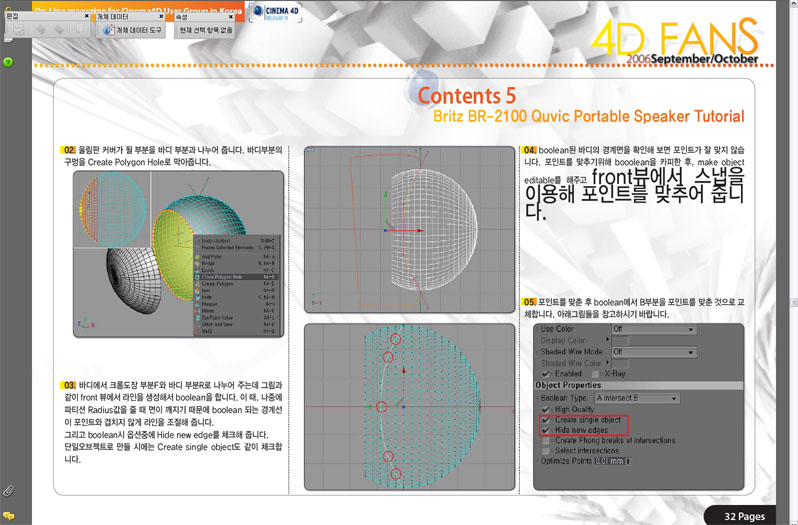The image size is (798, 525).
Task: Click the Bridge icon in context menu
Action: point(197,264)
